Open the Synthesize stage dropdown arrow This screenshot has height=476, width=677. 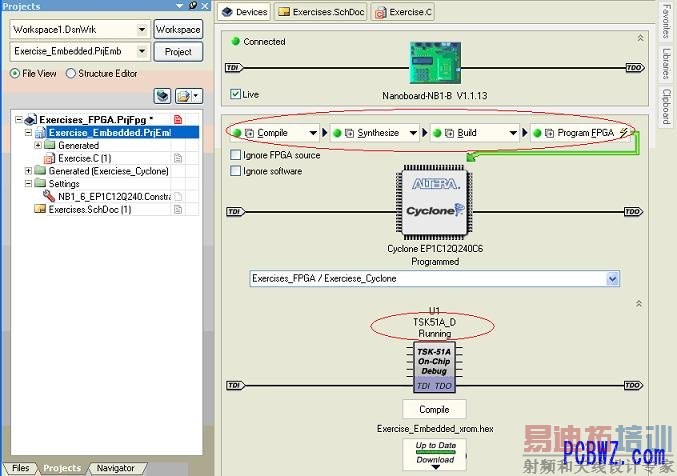pyautogui.click(x=413, y=133)
